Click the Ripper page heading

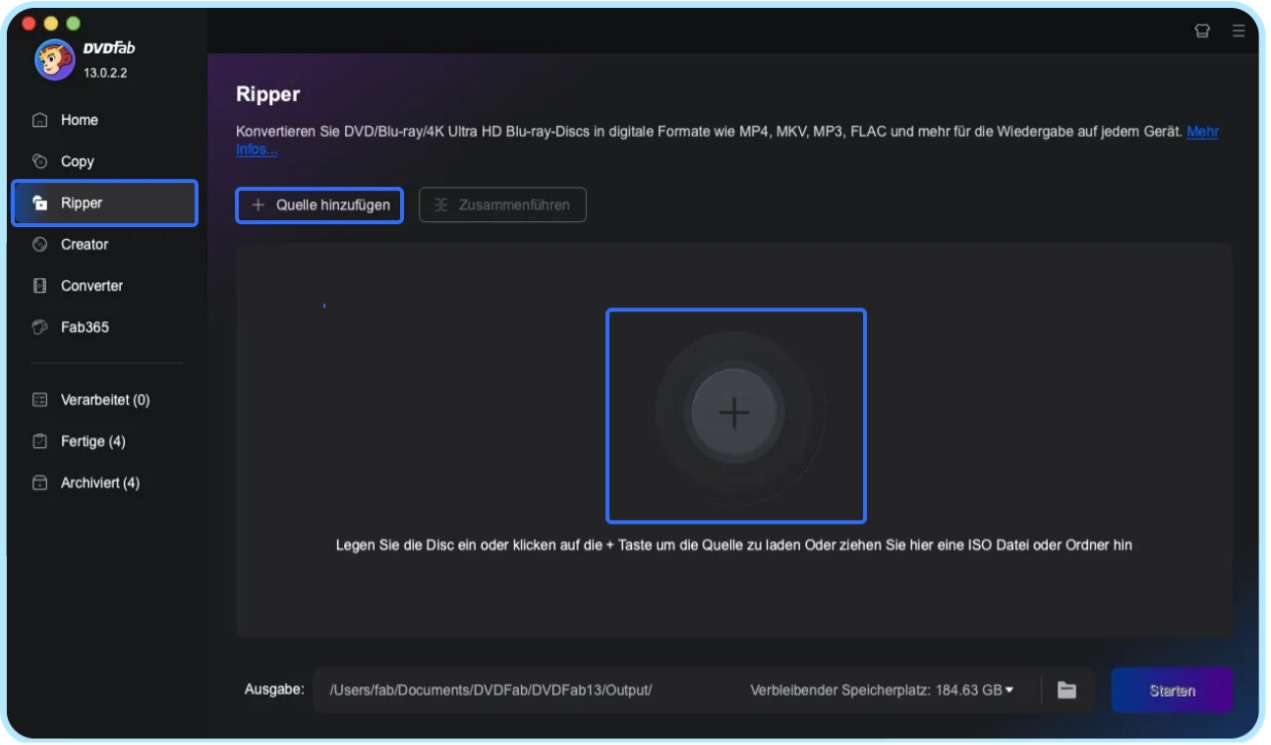[x=268, y=95]
